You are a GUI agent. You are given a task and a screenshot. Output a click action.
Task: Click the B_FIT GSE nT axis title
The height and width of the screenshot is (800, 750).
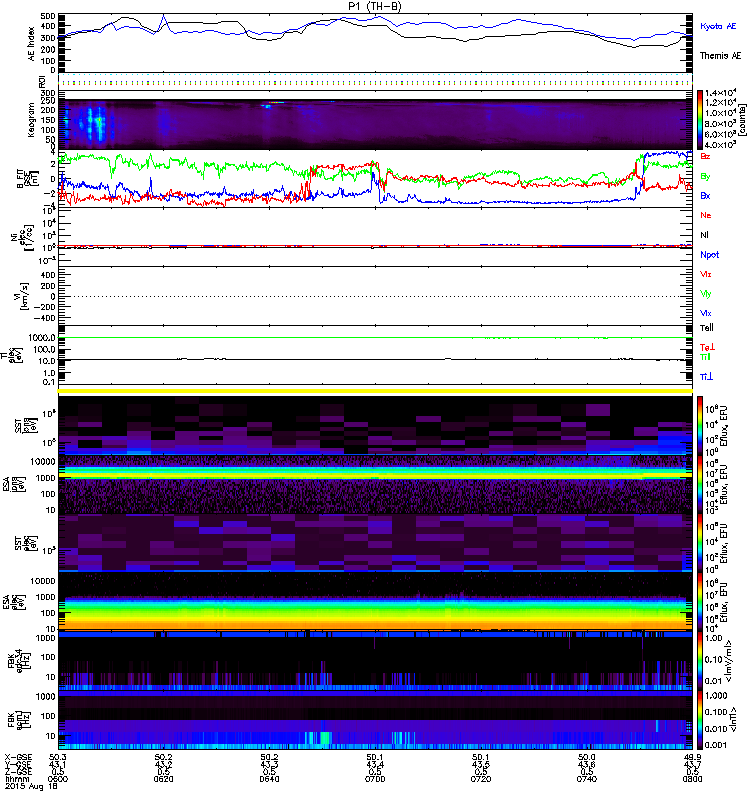click(29, 179)
